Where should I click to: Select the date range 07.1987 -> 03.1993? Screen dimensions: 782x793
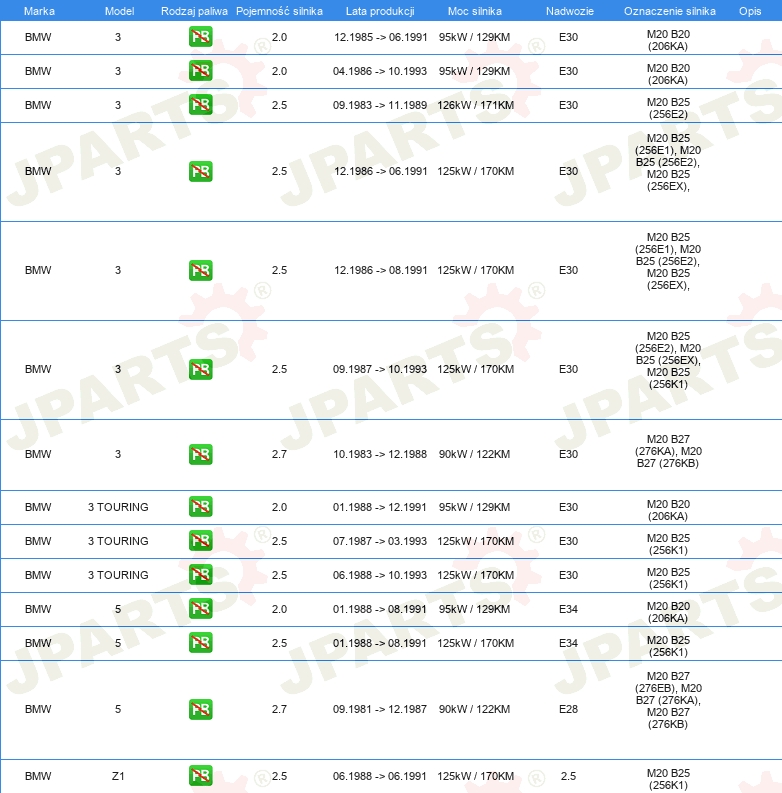[380, 541]
